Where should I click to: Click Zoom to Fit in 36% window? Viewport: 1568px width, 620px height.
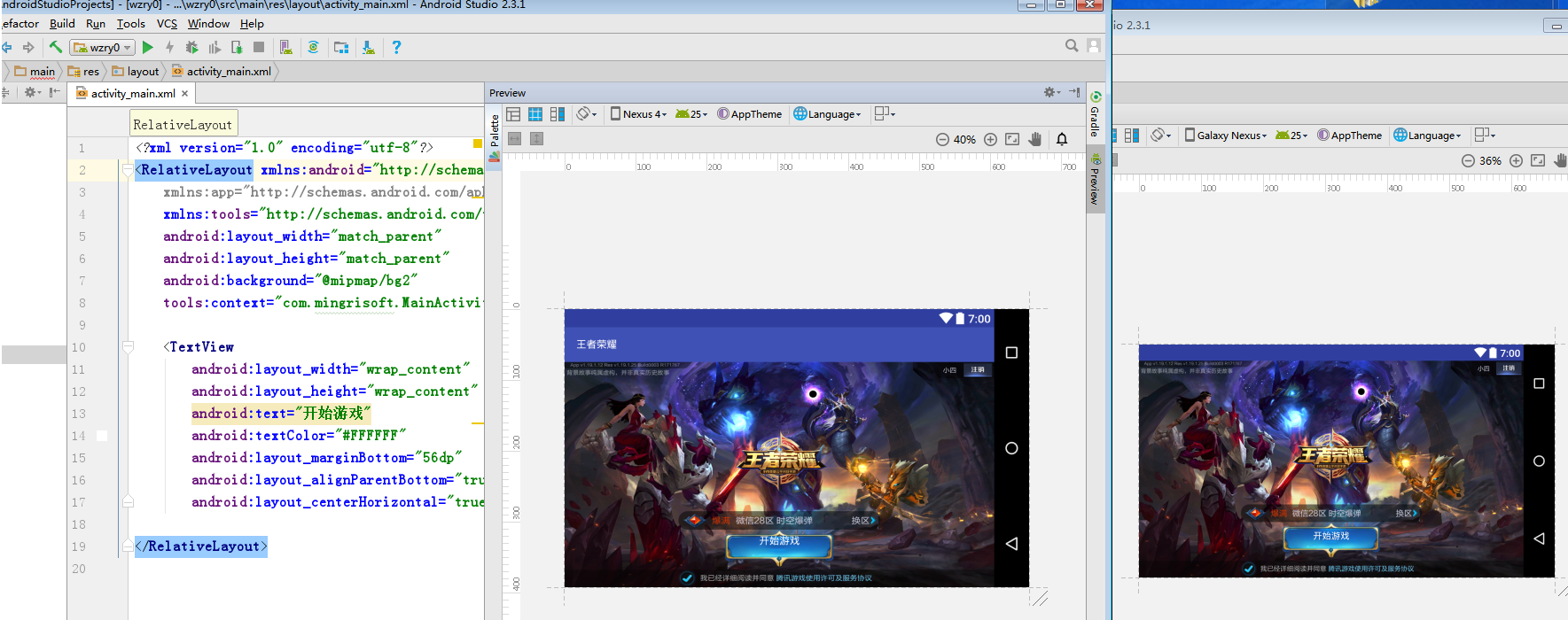1538,160
